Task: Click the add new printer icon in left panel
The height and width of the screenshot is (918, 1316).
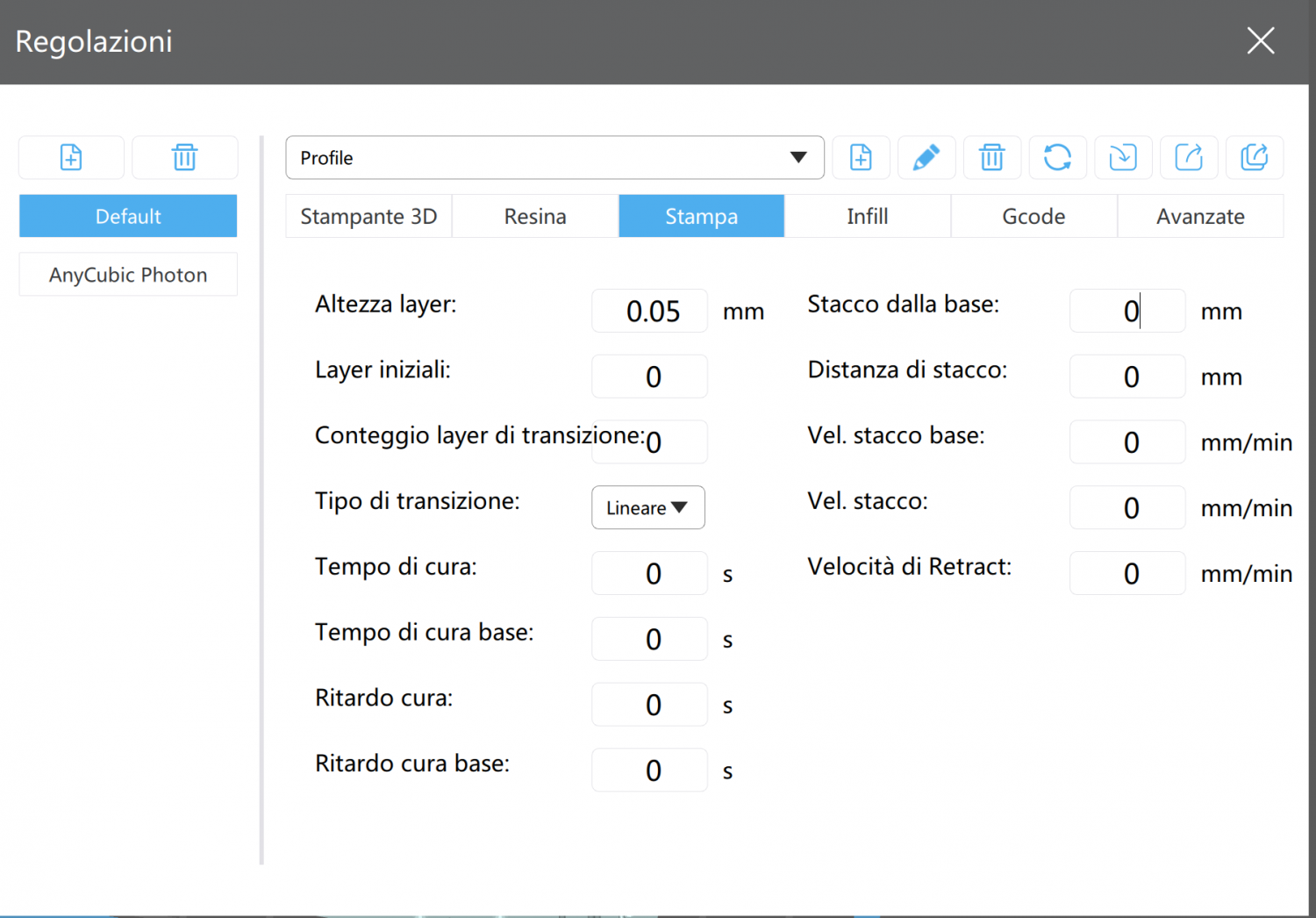Action: (71, 158)
